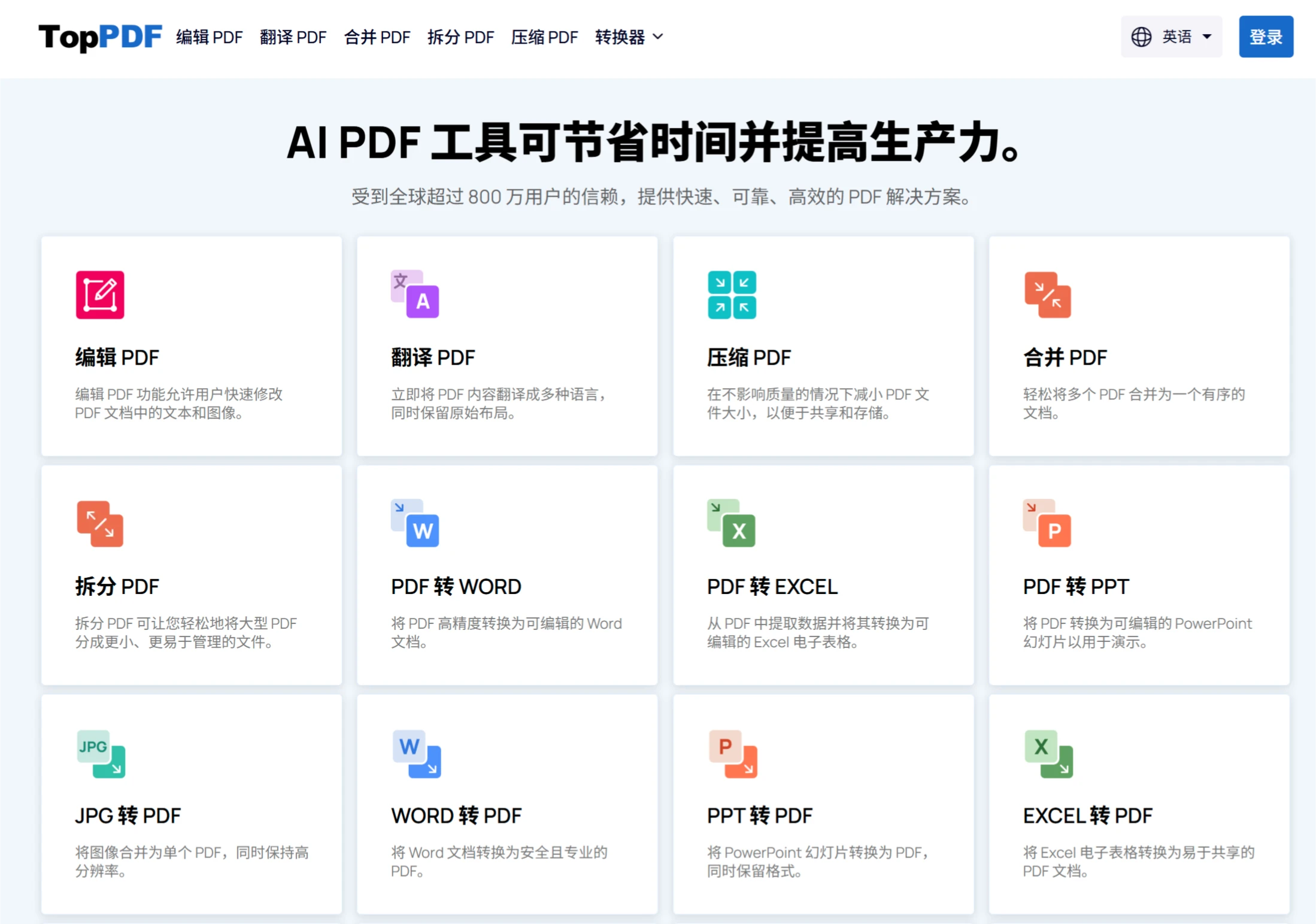Select the 拆分 PDF split arrows icon

click(99, 523)
